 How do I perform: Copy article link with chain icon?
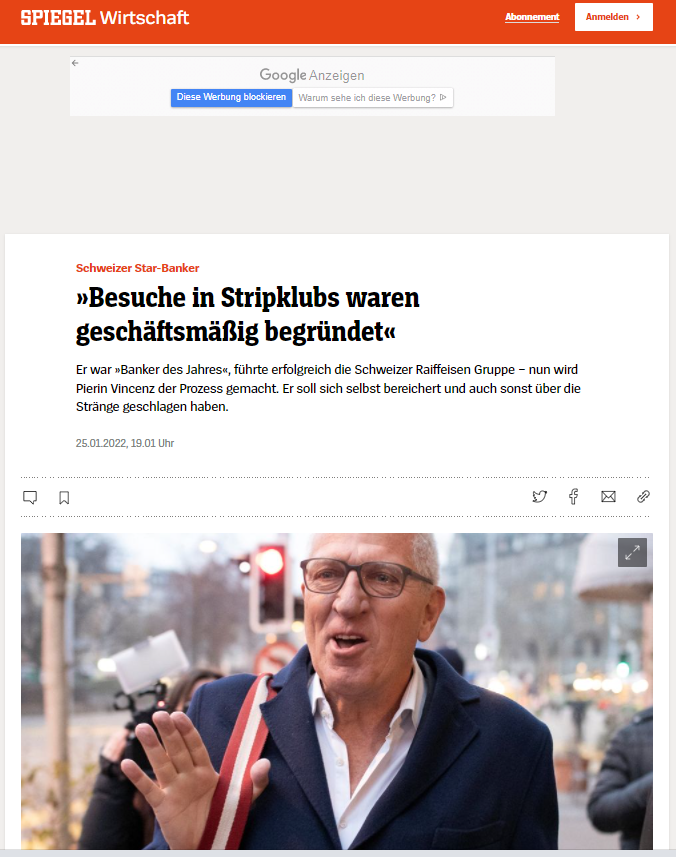(643, 496)
